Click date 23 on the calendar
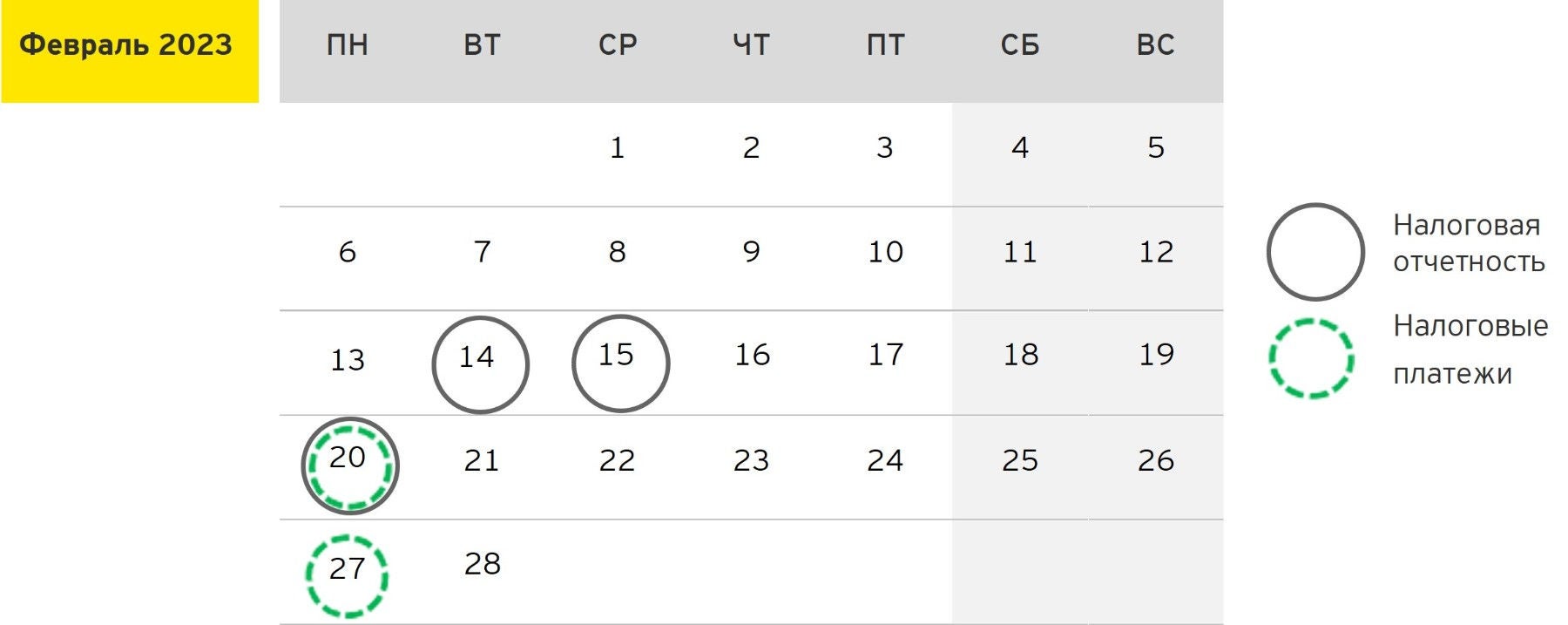Viewport: 1568px width, 625px height. [x=751, y=460]
